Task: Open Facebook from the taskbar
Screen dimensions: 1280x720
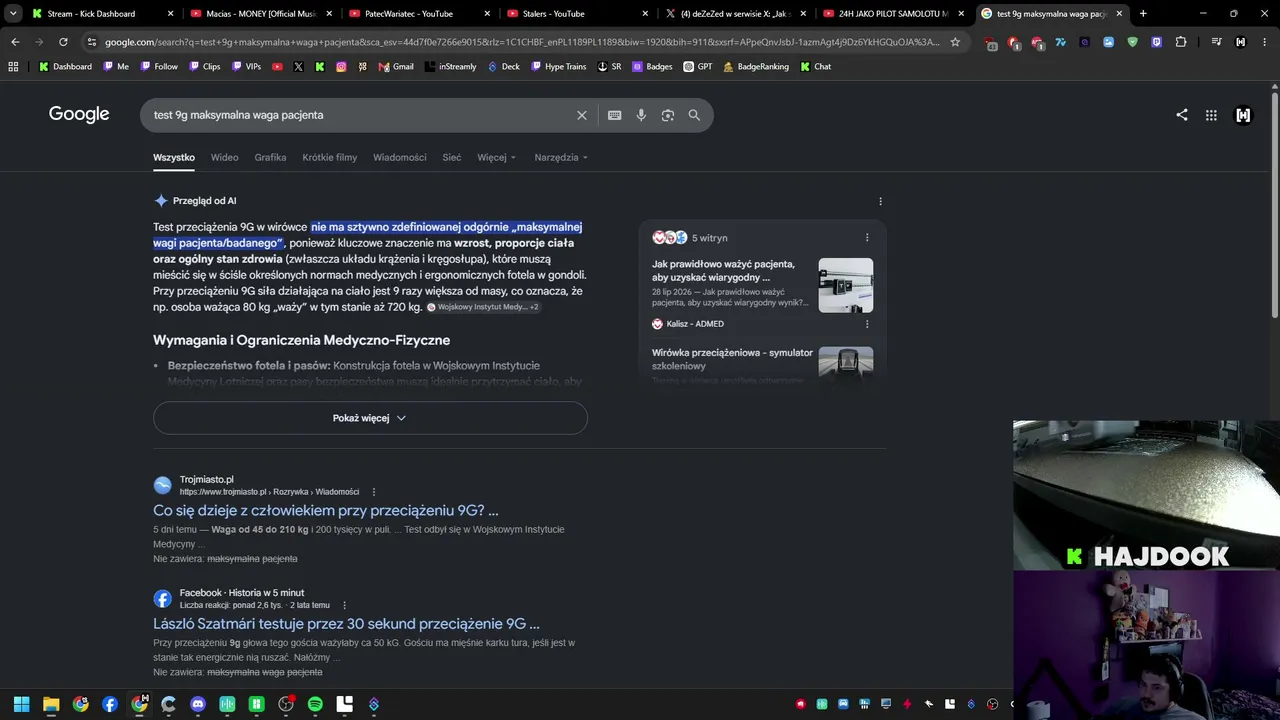Action: pyautogui.click(x=110, y=704)
